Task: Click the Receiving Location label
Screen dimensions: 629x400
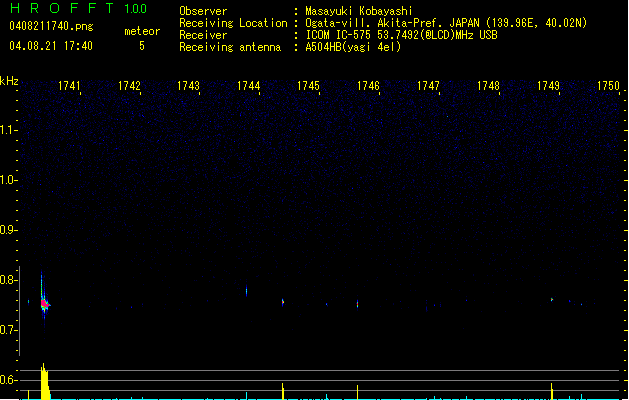Action: (233, 23)
